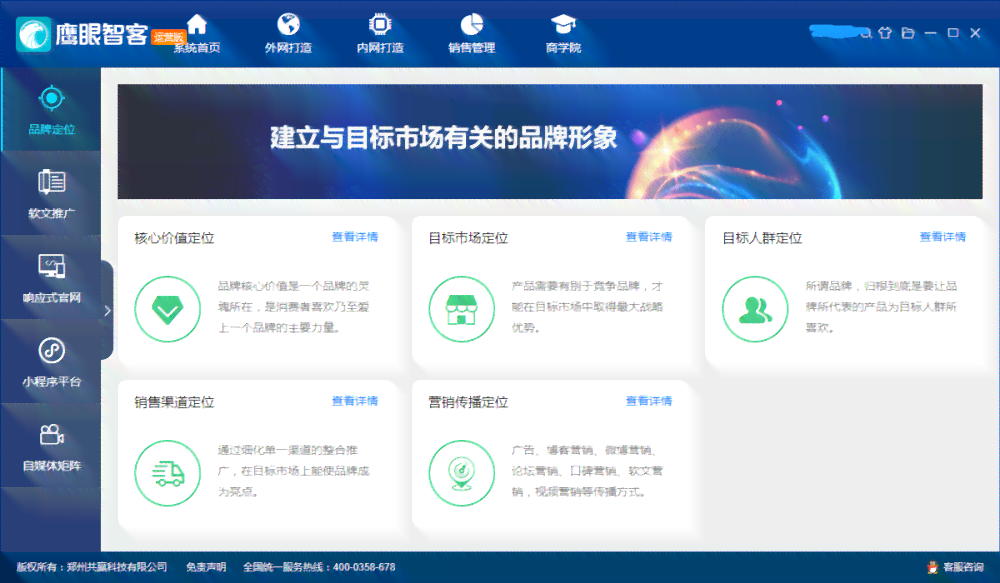Click the 营销传播定位 card title

(468, 402)
